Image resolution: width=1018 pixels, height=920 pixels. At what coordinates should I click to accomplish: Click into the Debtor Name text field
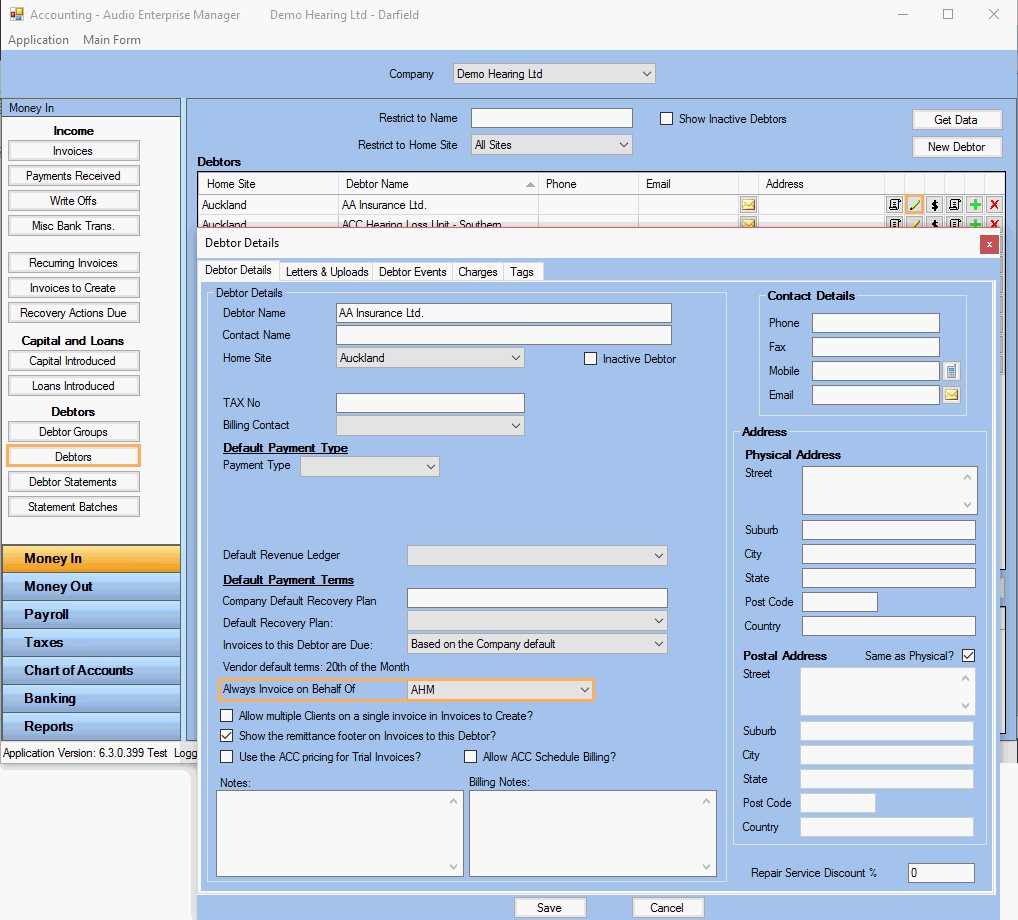click(503, 313)
